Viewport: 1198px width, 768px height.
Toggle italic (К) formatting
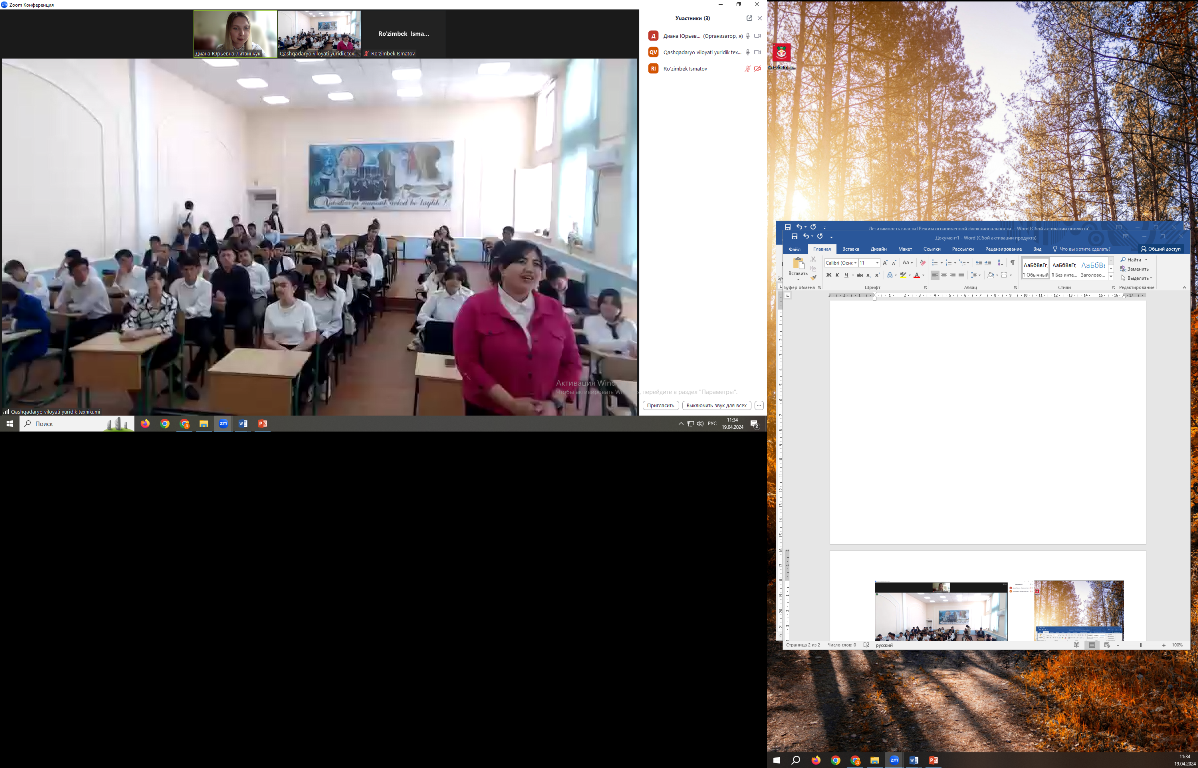pos(837,275)
